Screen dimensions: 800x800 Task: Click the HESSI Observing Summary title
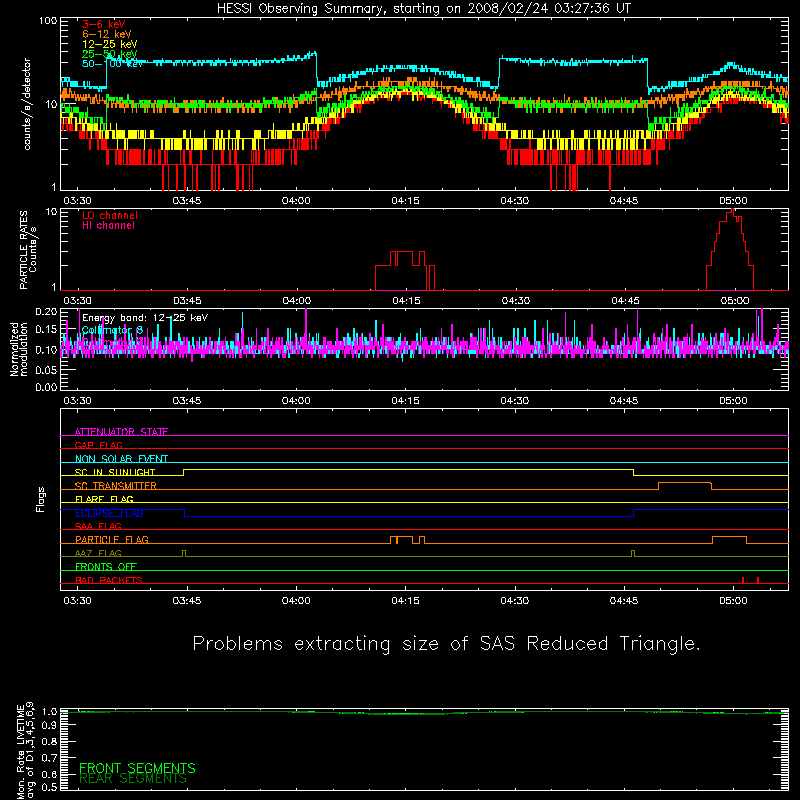tap(424, 9)
